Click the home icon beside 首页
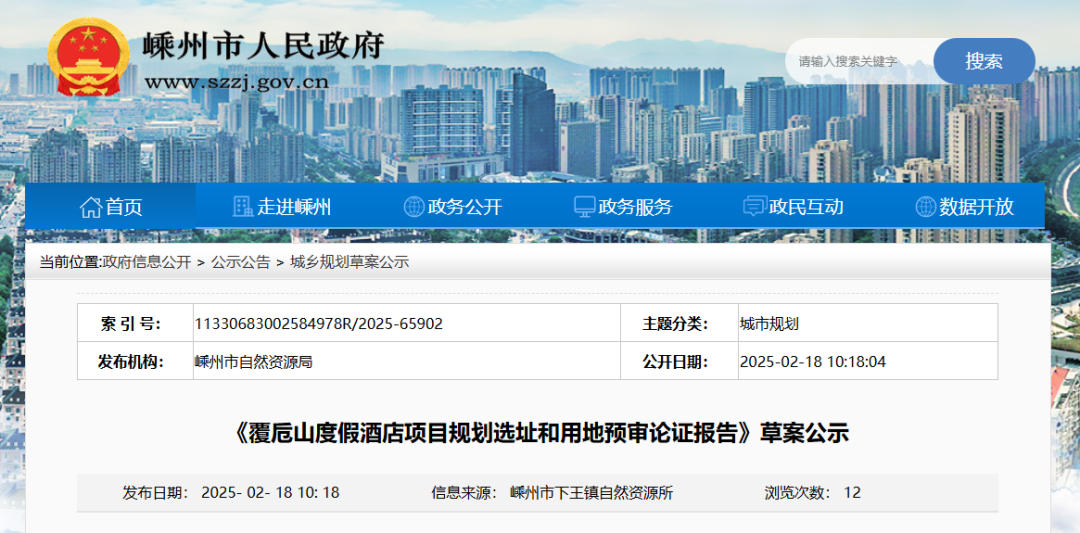 point(90,207)
